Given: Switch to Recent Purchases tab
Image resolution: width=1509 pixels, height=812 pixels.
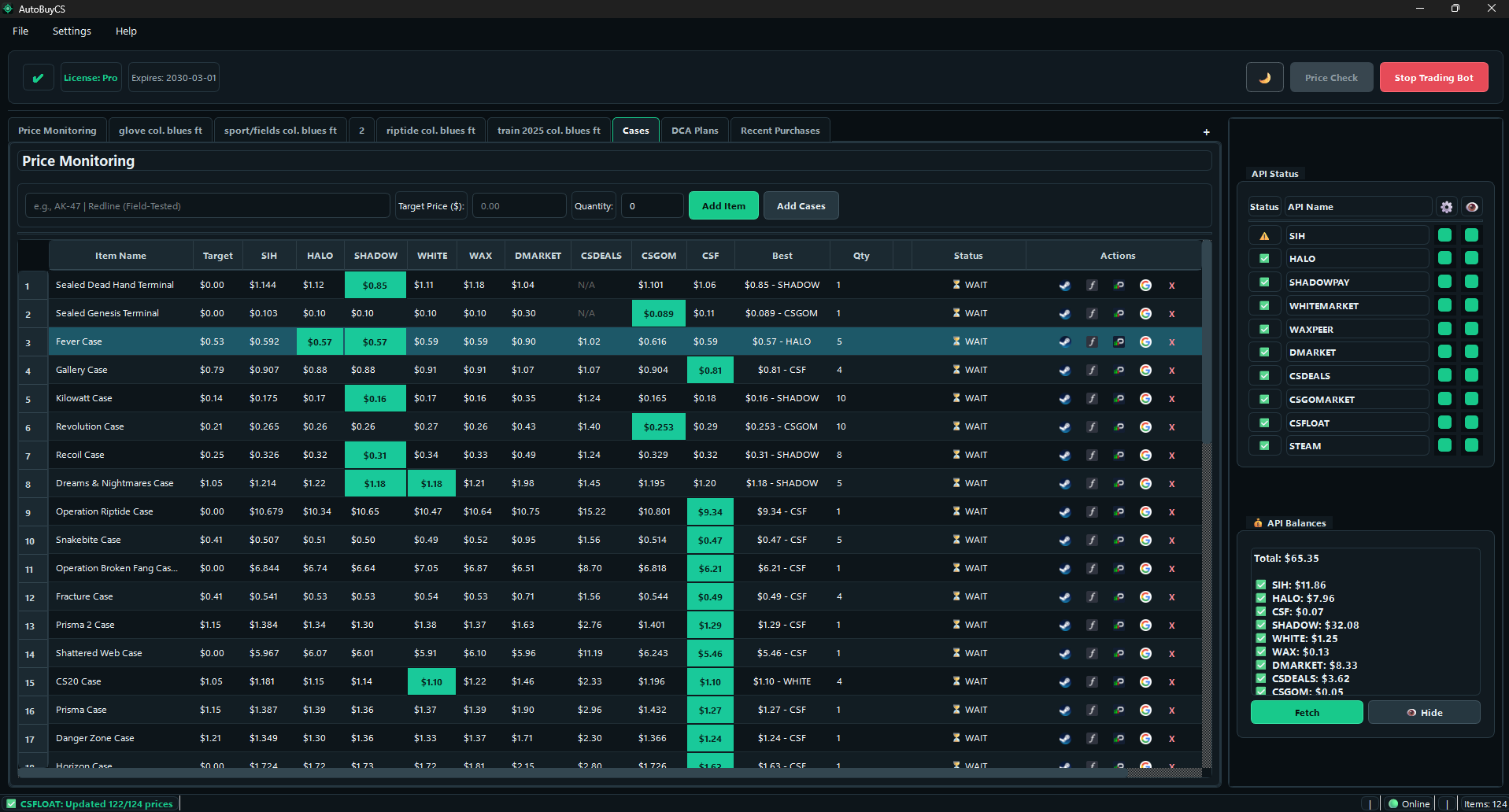Looking at the screenshot, I should (780, 131).
